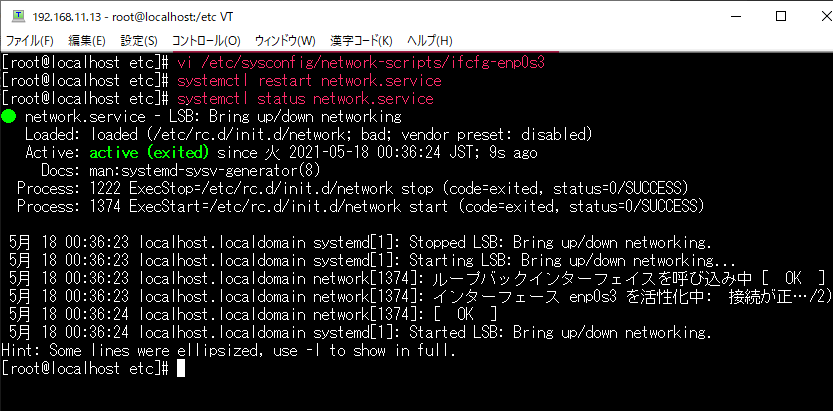
Task: Click the green service status dot
Action: [9, 117]
